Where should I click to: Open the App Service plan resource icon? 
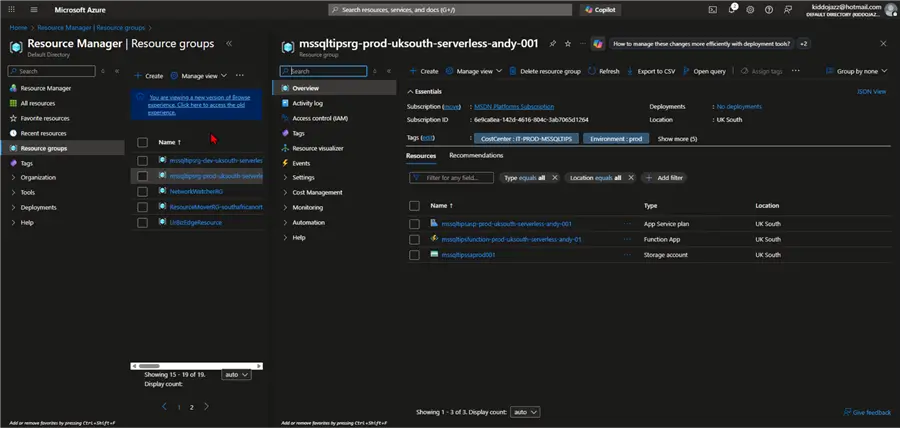coord(435,223)
